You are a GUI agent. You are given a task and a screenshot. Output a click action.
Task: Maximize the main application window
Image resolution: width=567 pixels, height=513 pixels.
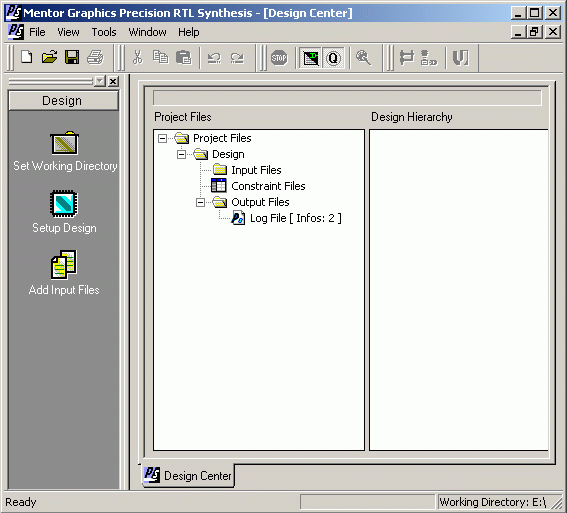pyautogui.click(x=534, y=13)
